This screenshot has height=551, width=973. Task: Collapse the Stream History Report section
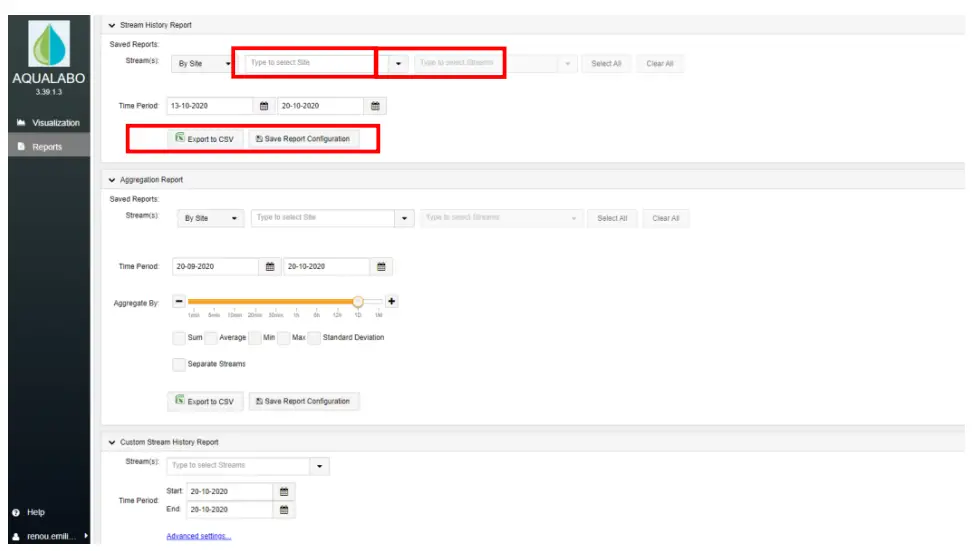(112, 25)
